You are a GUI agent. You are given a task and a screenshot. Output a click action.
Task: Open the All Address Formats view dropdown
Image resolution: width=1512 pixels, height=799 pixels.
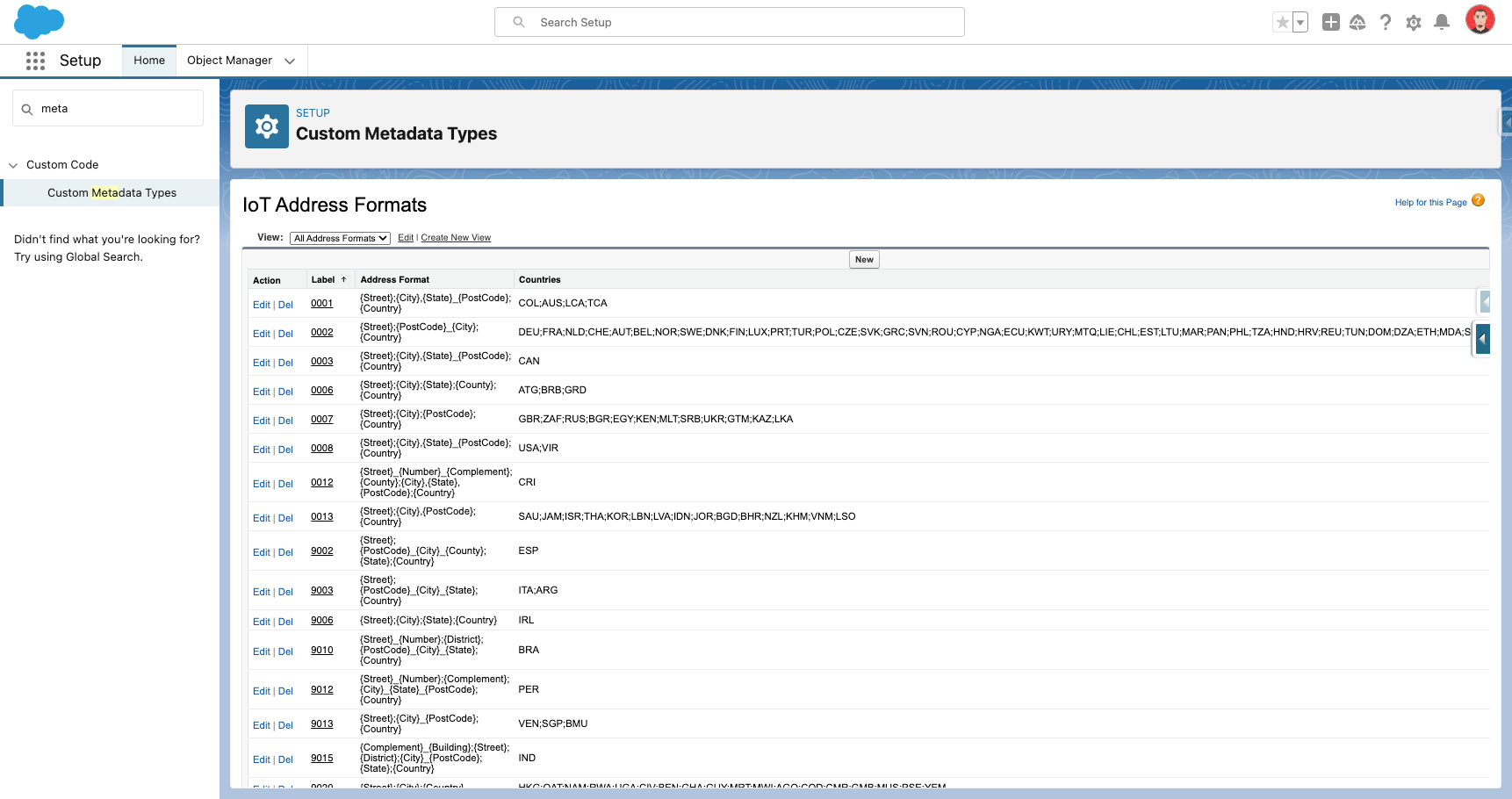click(341, 238)
